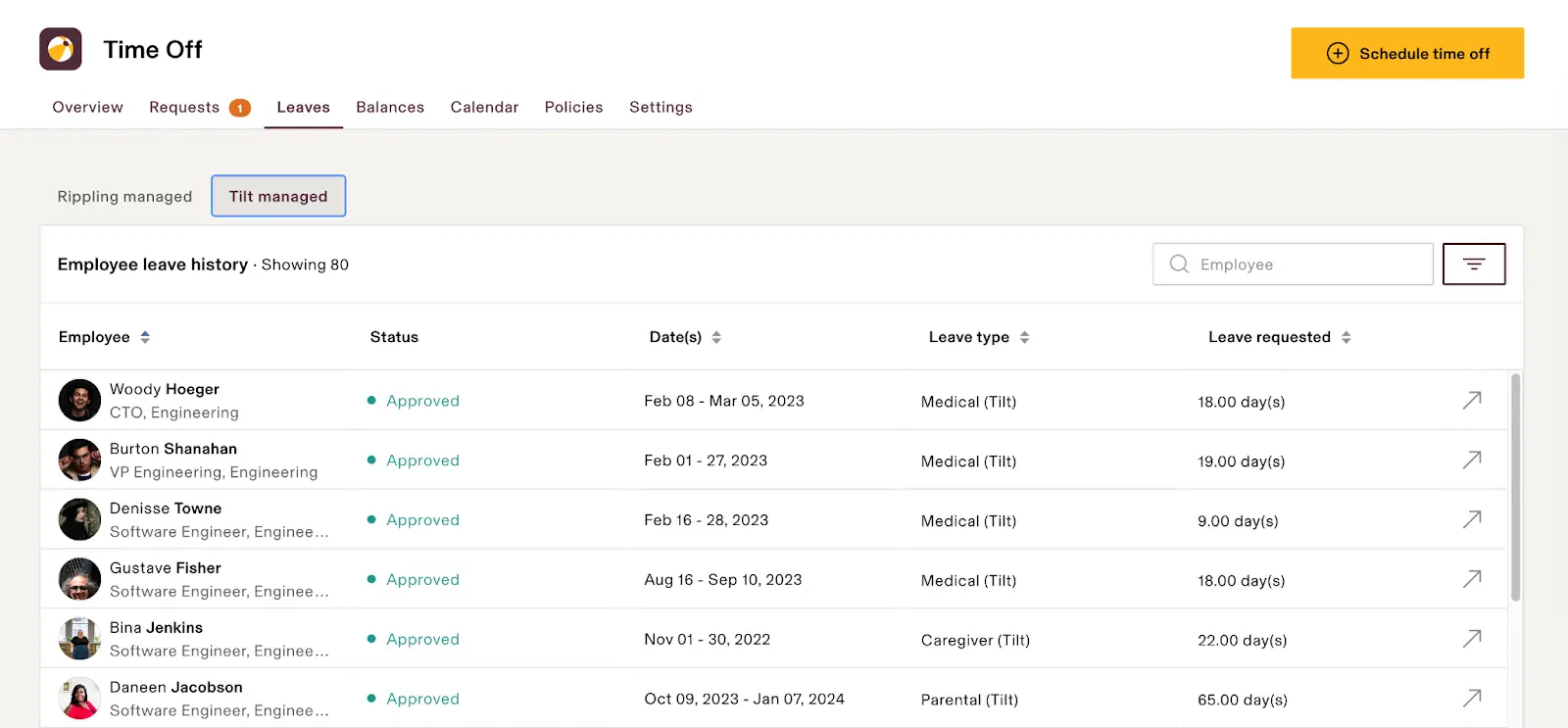Viewport: 1568px width, 728px height.
Task: Open details arrow for Daneen Jacobson's leave
Action: [x=1472, y=699]
